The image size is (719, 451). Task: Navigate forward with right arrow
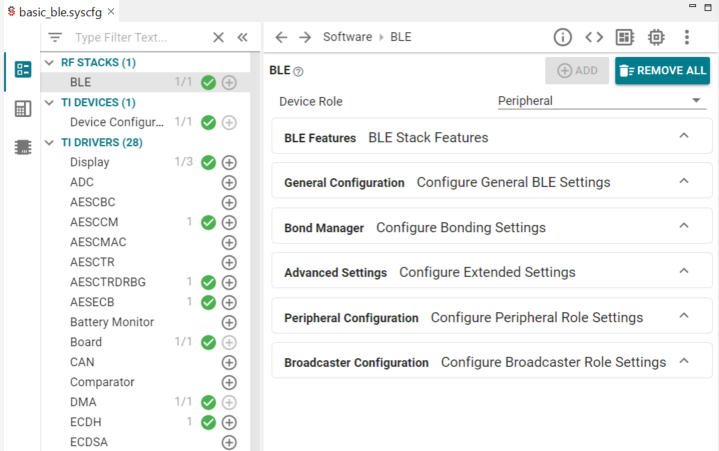click(305, 37)
